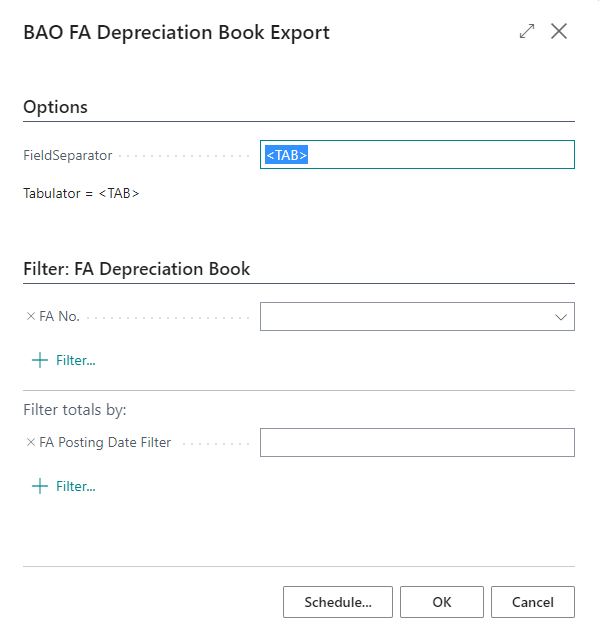Click the Schedule... button
The image size is (599, 641).
pos(338,602)
